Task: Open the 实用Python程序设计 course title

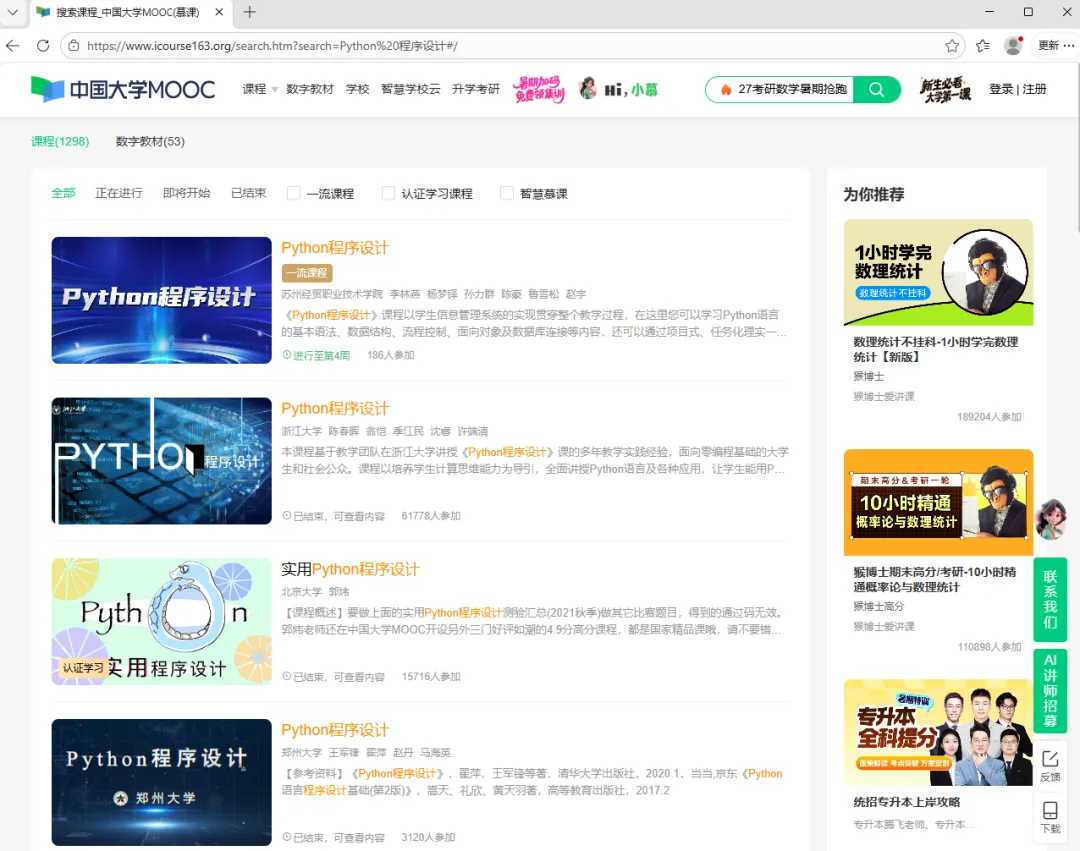Action: tap(351, 569)
